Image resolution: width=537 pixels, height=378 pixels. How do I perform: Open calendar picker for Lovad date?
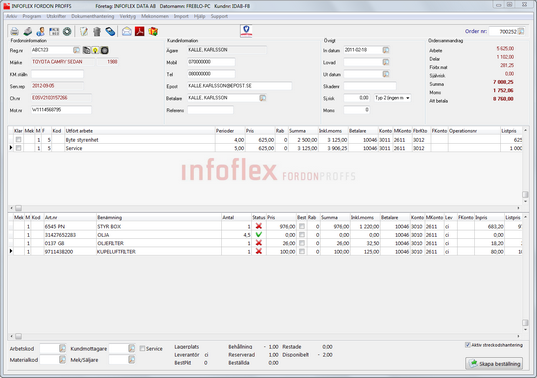tap(386, 62)
